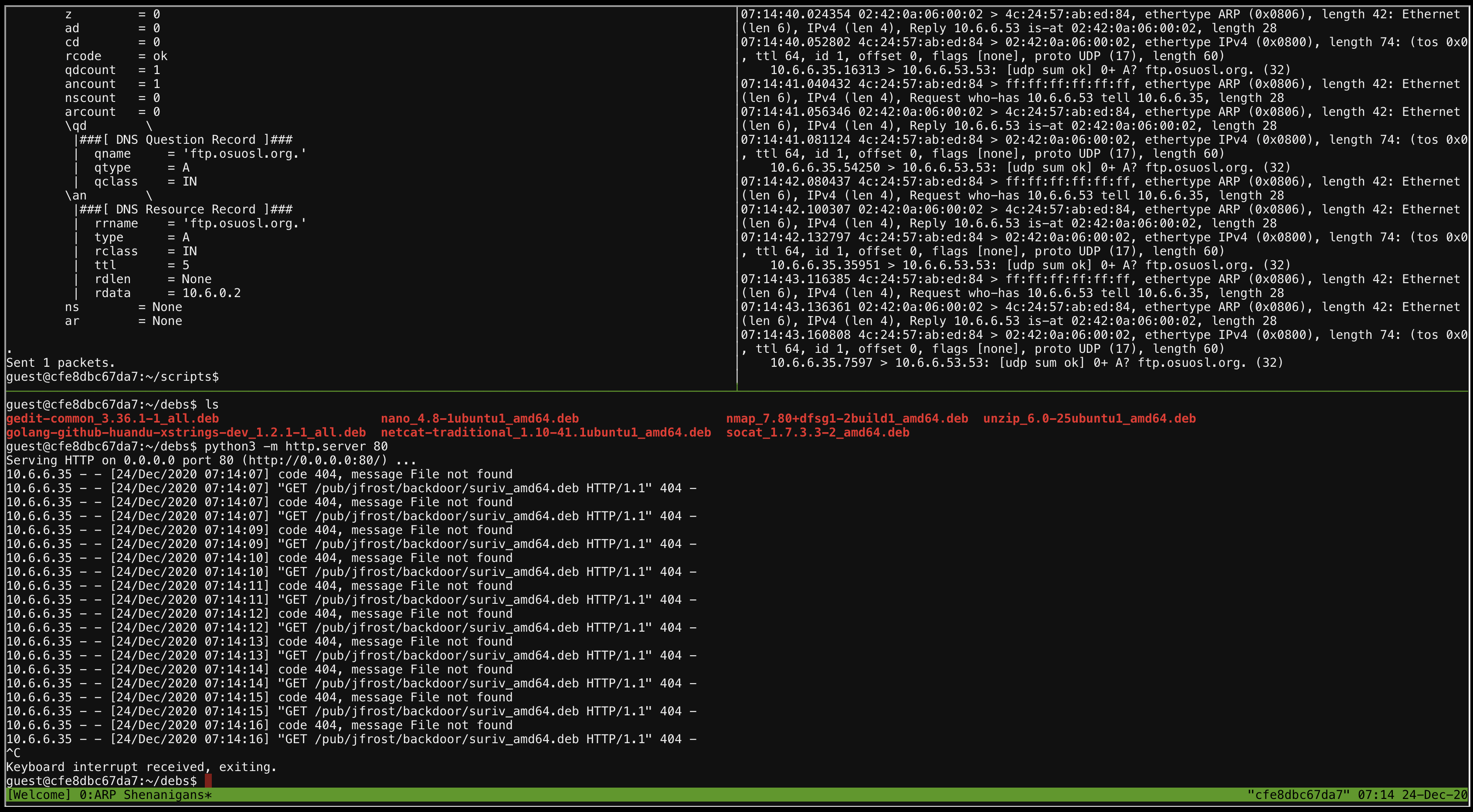The height and width of the screenshot is (812, 1473).
Task: Click the 'arcount = 0' line
Action: [x=112, y=112]
